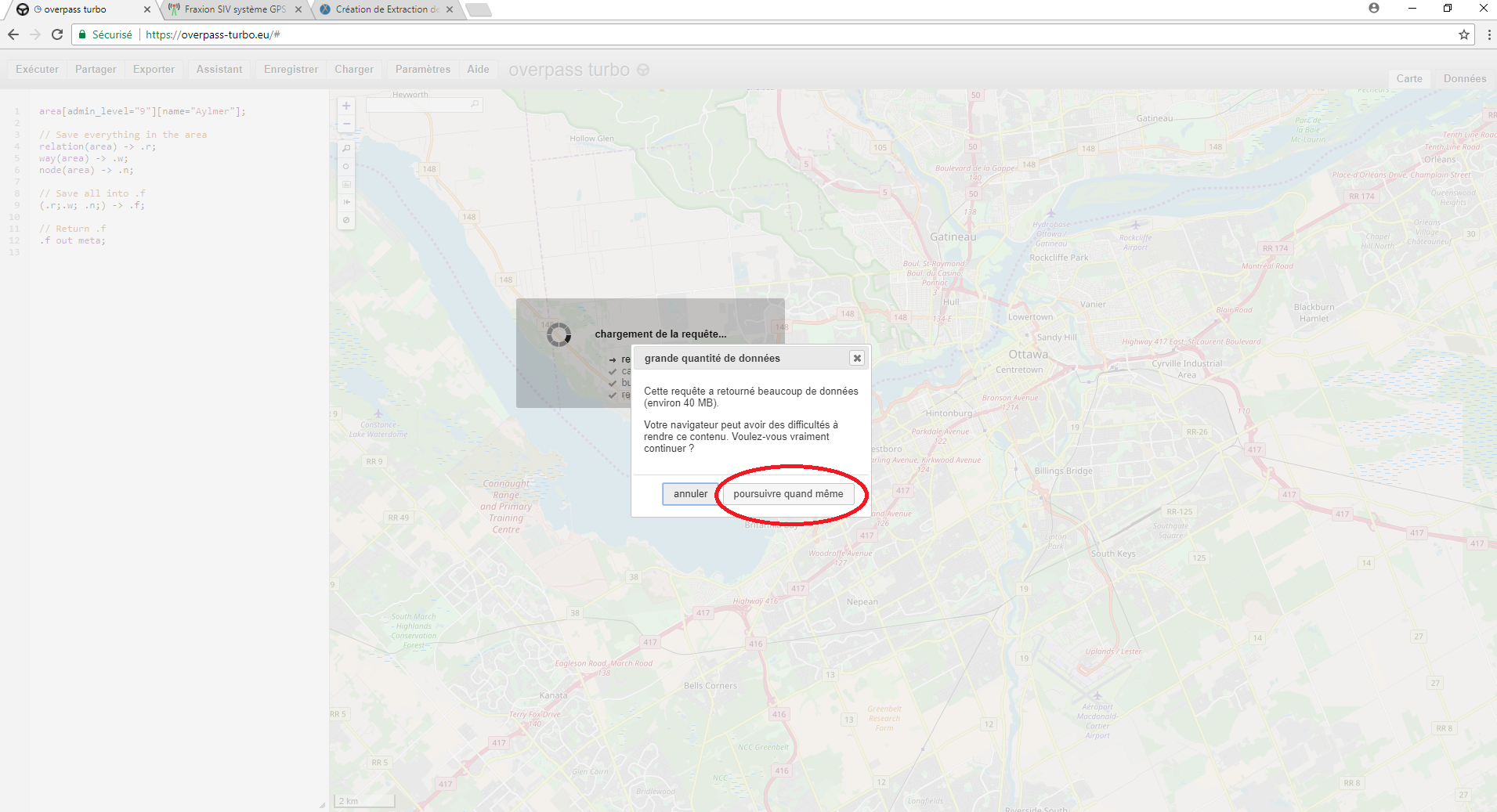Go forward in browser history
This screenshot has width=1497, height=812.
(35, 34)
